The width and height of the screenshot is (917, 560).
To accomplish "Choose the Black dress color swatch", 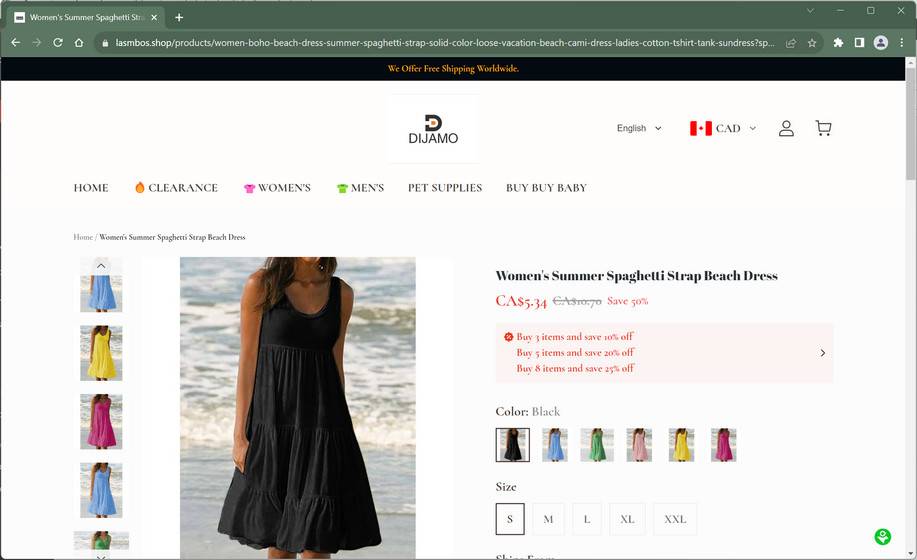I will 513,445.
